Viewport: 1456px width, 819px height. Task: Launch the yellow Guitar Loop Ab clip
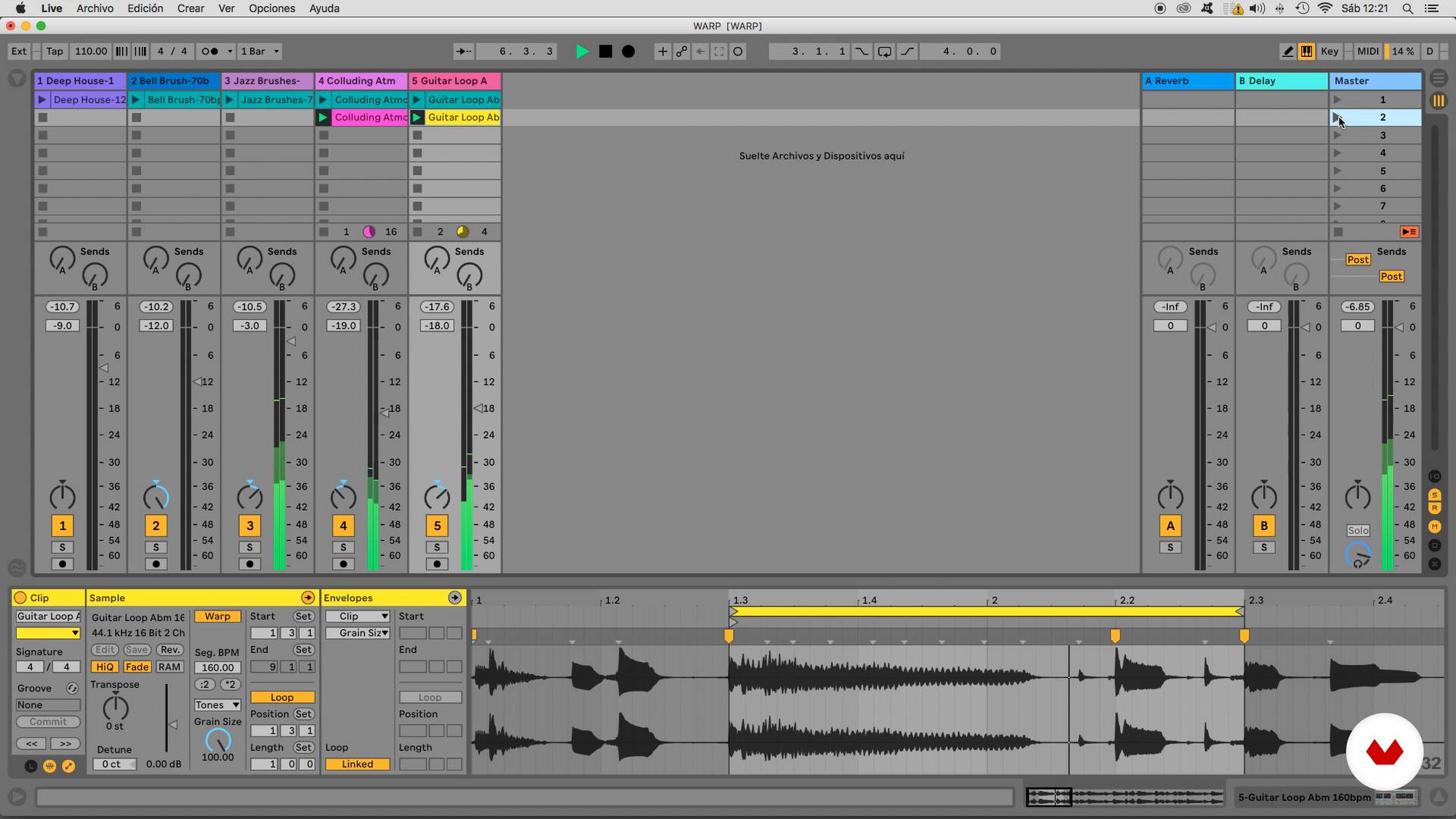point(416,118)
